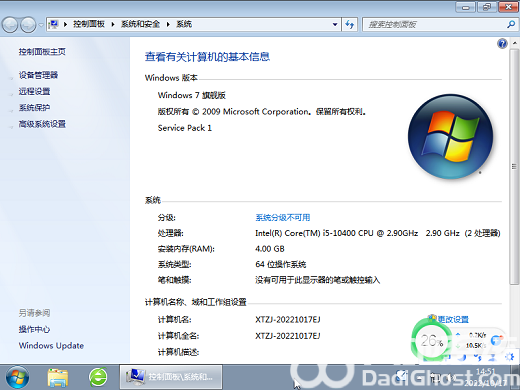Image resolution: width=520 pixels, height=390 pixels.
Task: Click the full computer name value next to 计算机全名
Action: pos(288,336)
